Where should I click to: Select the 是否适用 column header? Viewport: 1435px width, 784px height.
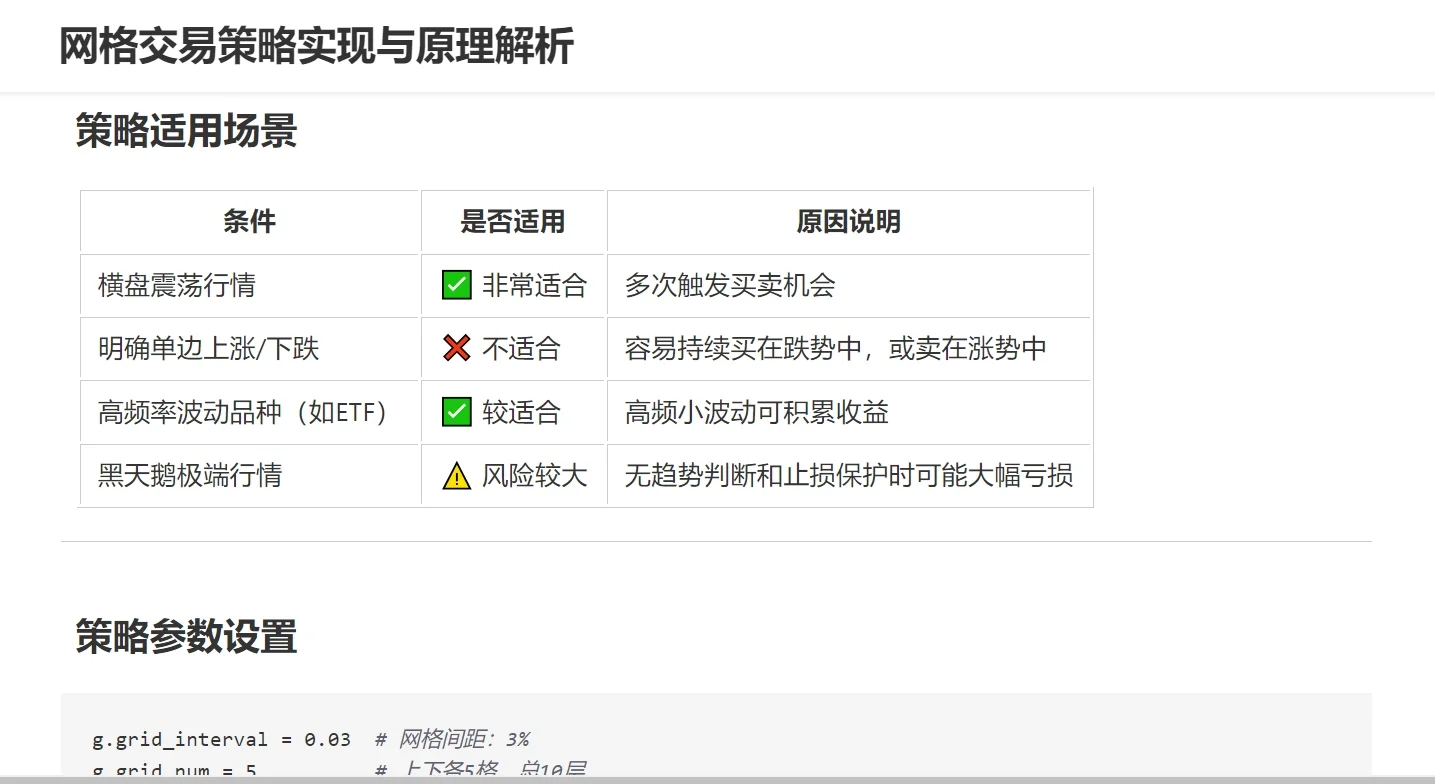tap(513, 222)
